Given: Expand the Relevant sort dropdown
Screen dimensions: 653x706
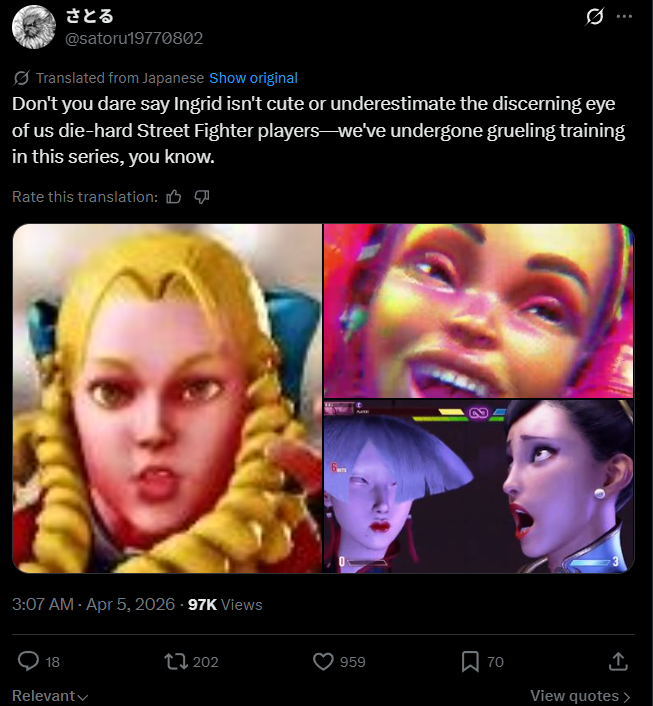Looking at the screenshot, I should (x=50, y=696).
